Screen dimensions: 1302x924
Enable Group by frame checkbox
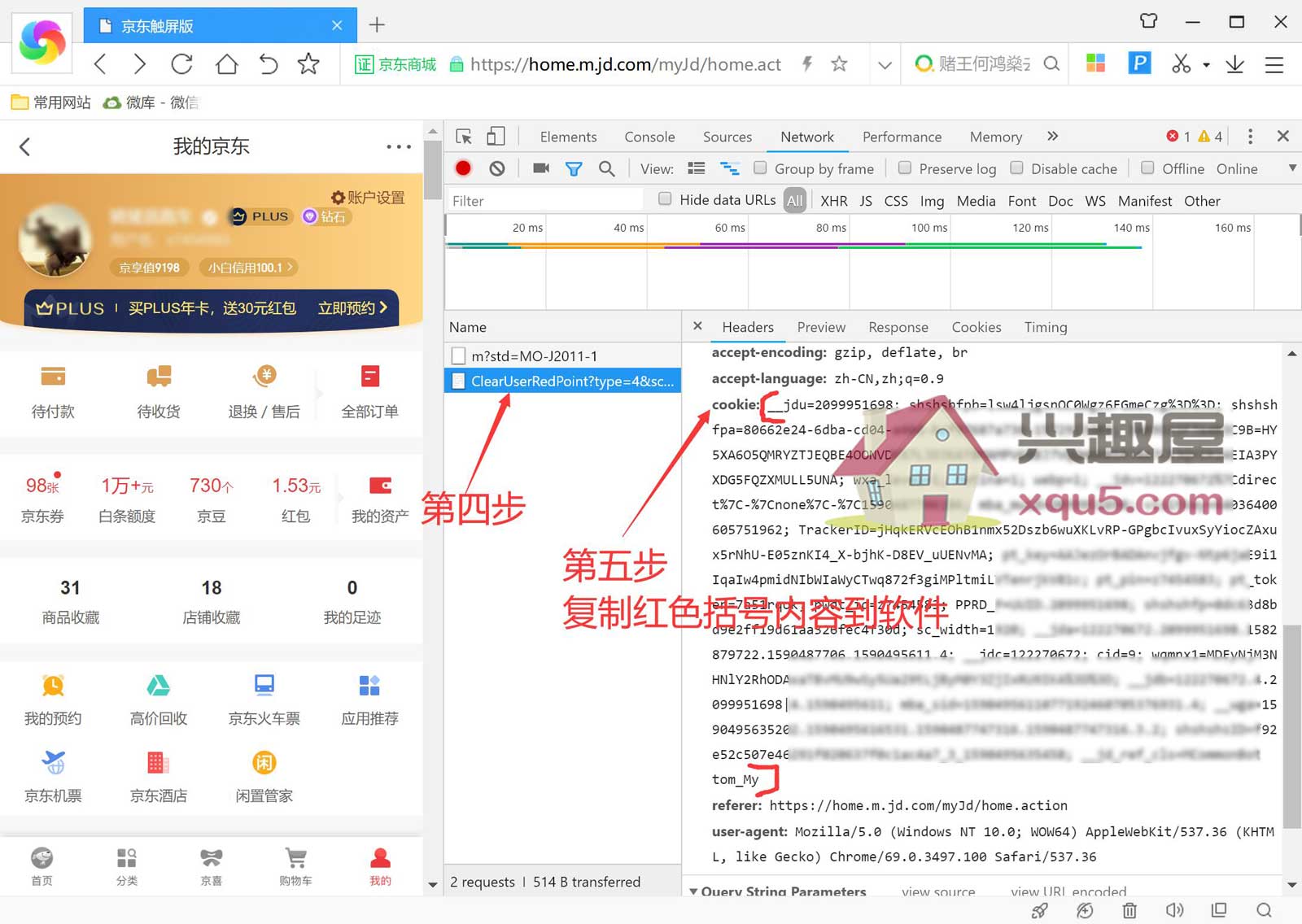pyautogui.click(x=760, y=168)
